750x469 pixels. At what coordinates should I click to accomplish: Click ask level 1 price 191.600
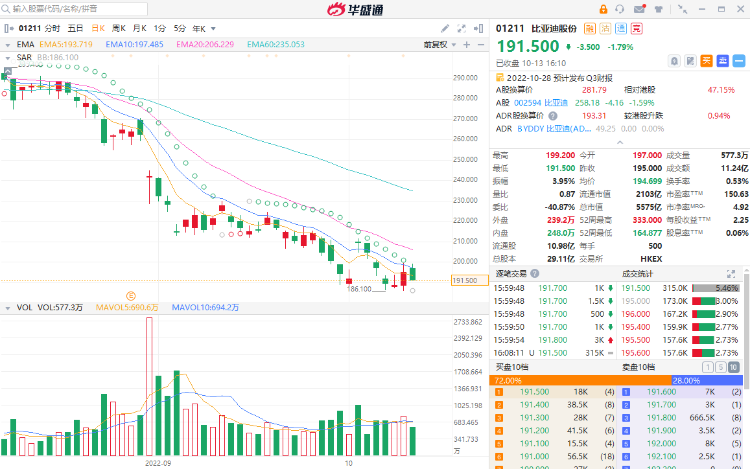662,392
